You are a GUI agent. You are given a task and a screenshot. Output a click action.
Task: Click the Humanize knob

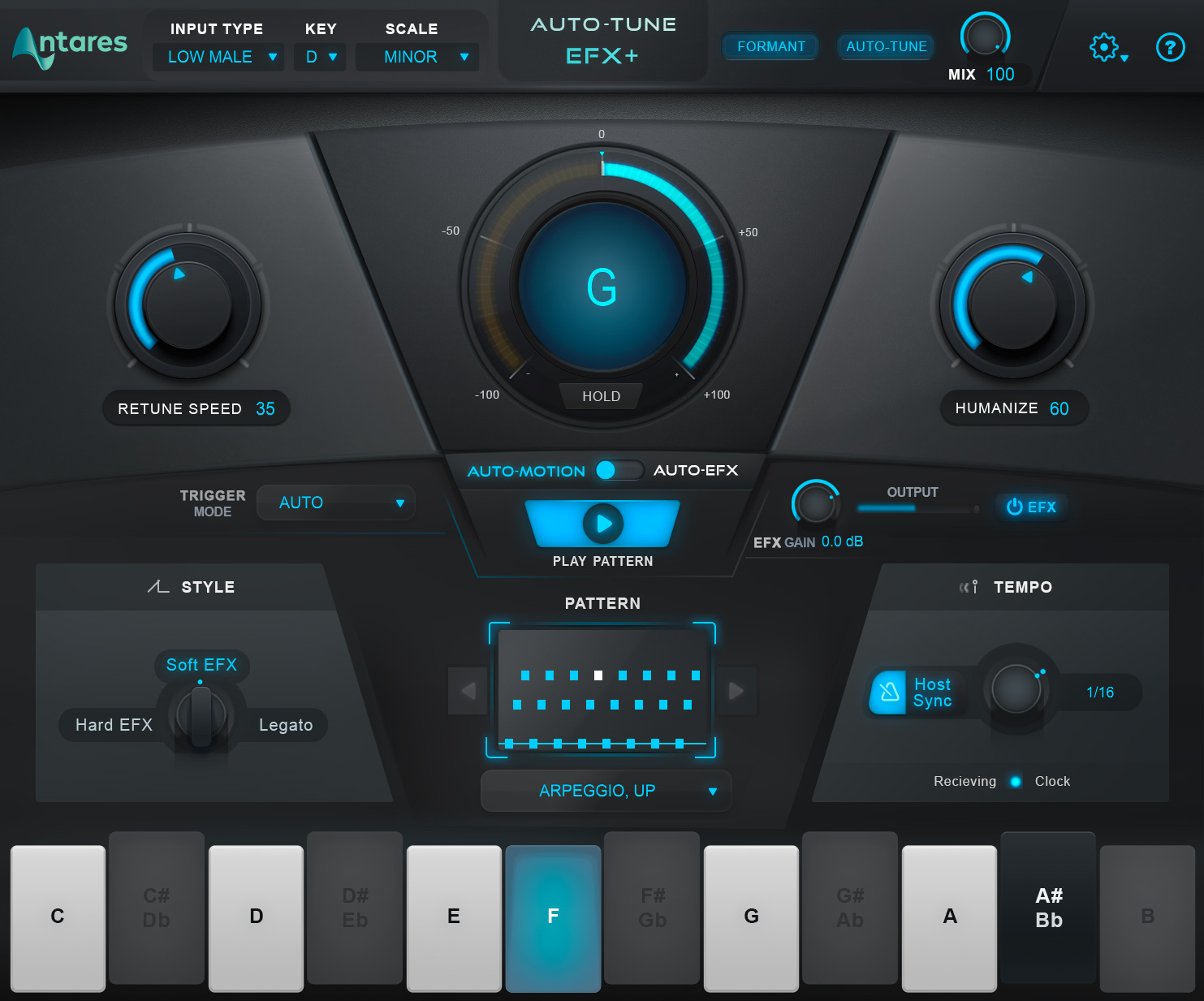1012,305
